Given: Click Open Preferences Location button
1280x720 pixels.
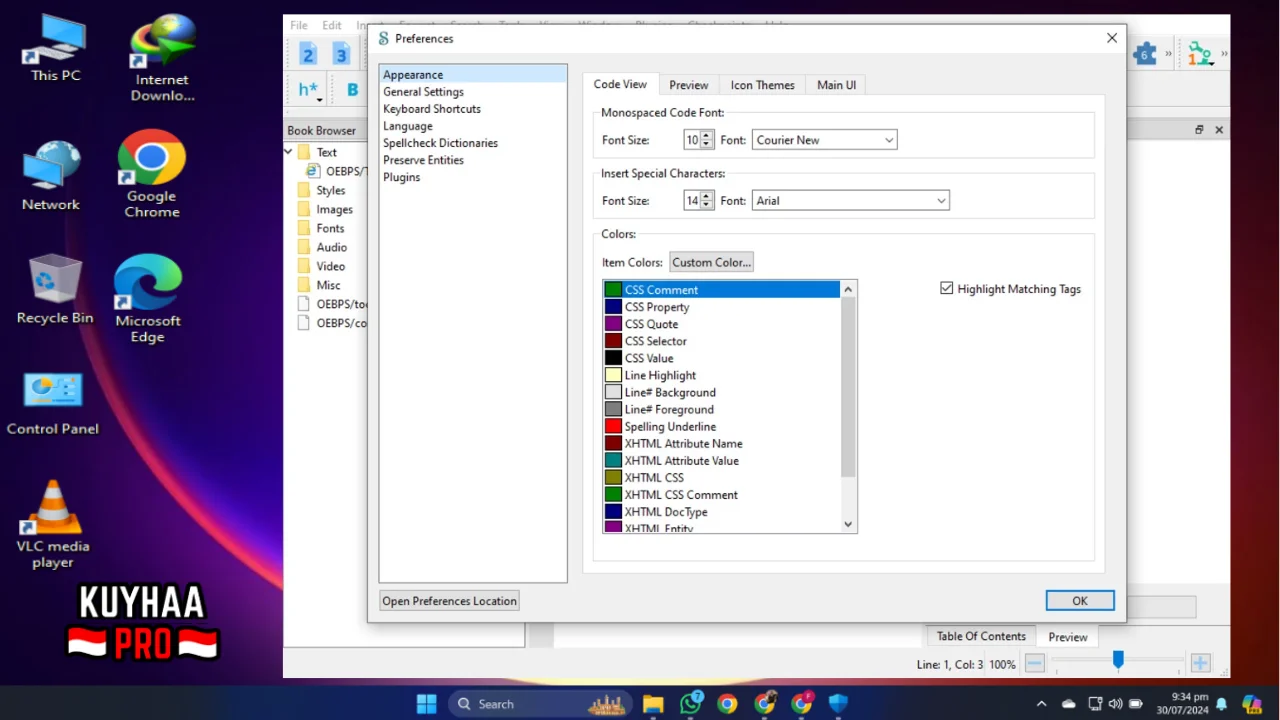Looking at the screenshot, I should pos(449,601).
